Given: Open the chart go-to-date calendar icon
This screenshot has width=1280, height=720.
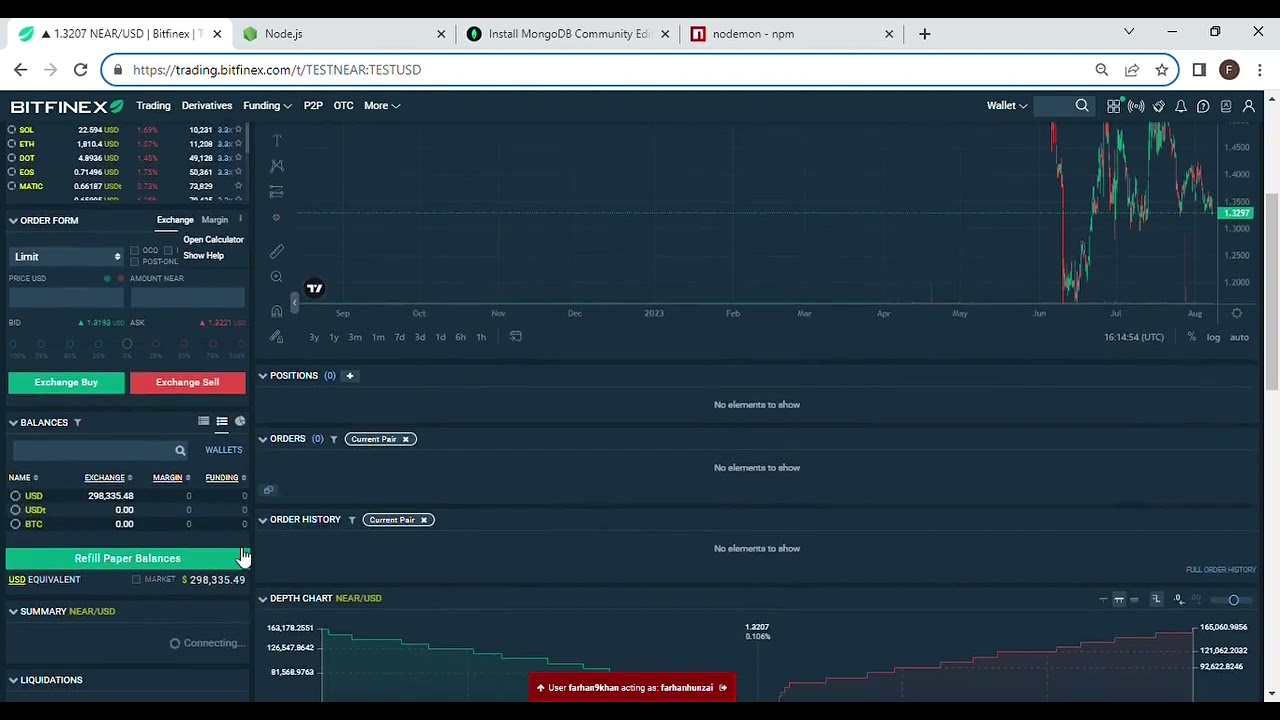Looking at the screenshot, I should tap(516, 337).
